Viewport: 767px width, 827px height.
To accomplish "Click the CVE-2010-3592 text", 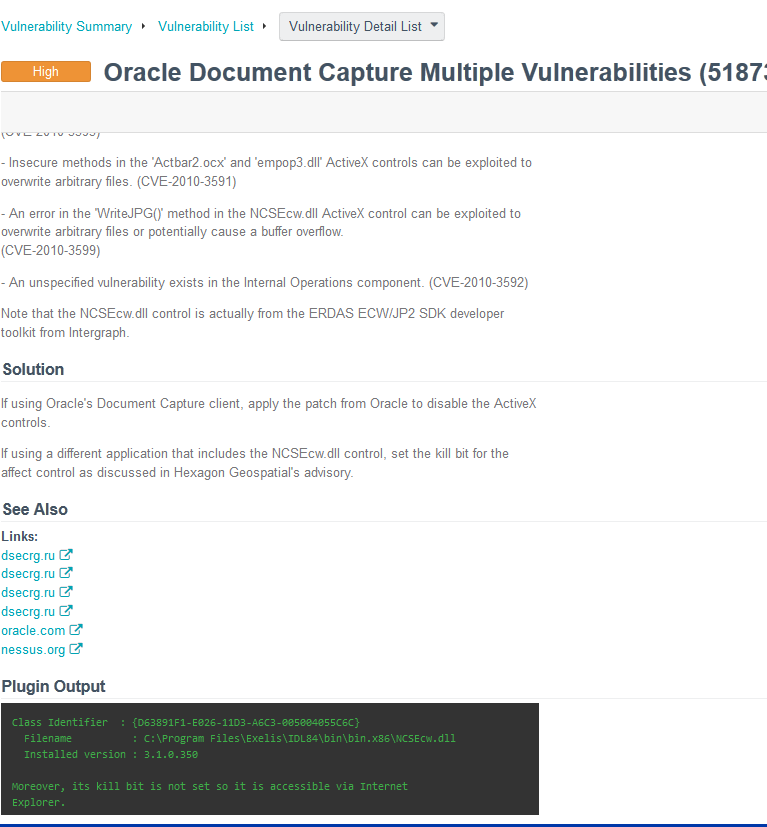I will [478, 283].
